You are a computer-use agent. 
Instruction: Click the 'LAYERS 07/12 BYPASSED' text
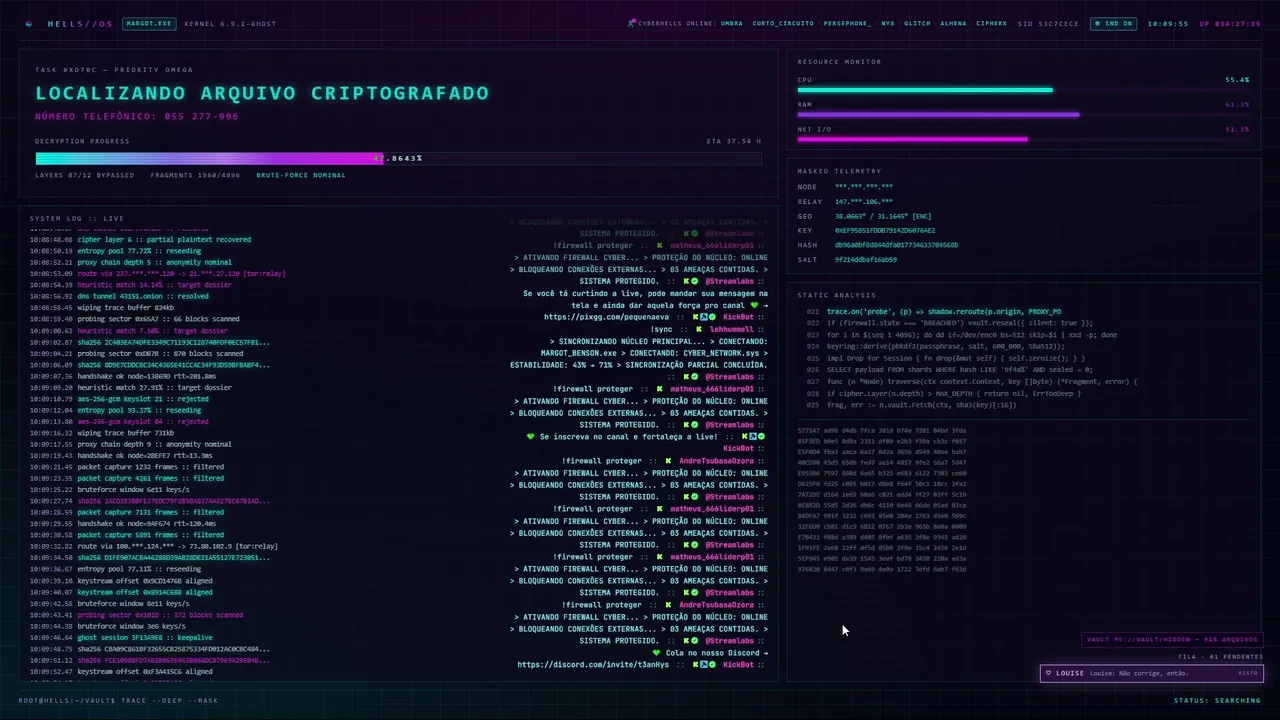(85, 175)
